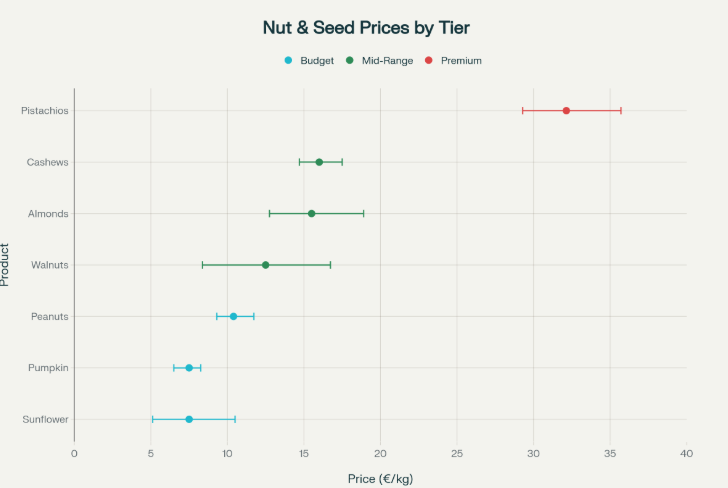This screenshot has height=488, width=728.
Task: Toggle the Premium legend entry
Action: (460, 61)
